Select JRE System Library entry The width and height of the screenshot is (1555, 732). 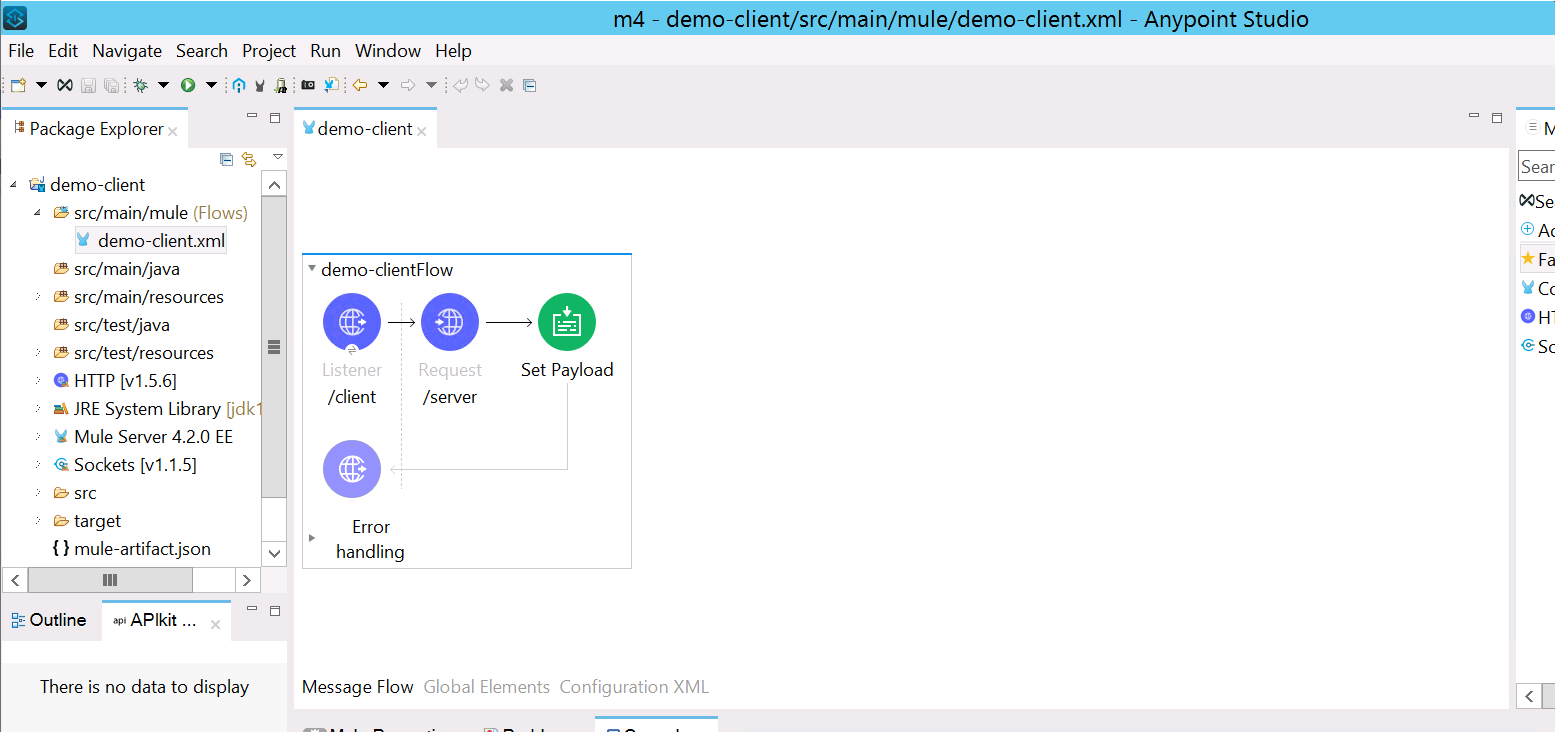[157, 409]
